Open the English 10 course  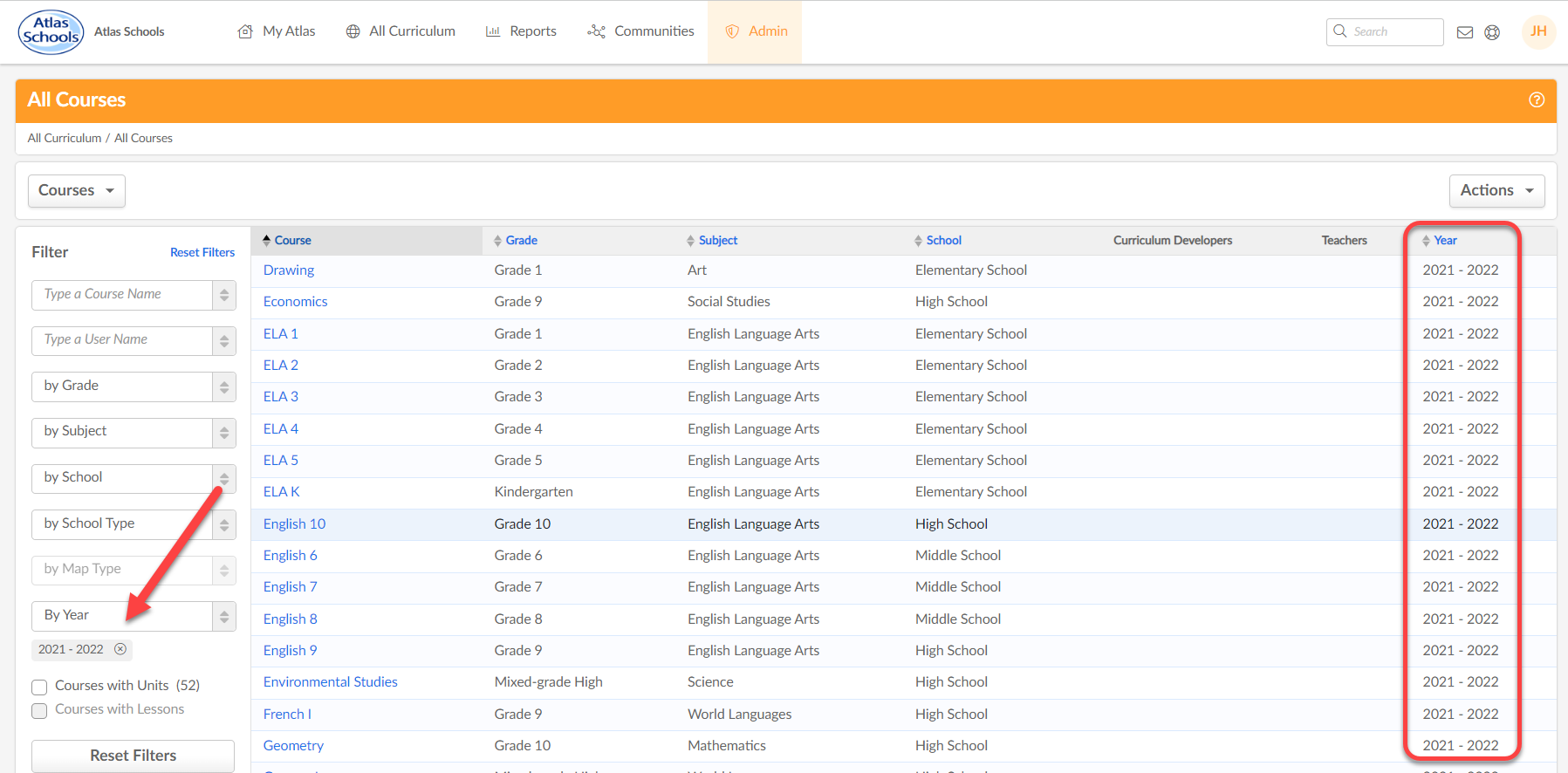[295, 524]
